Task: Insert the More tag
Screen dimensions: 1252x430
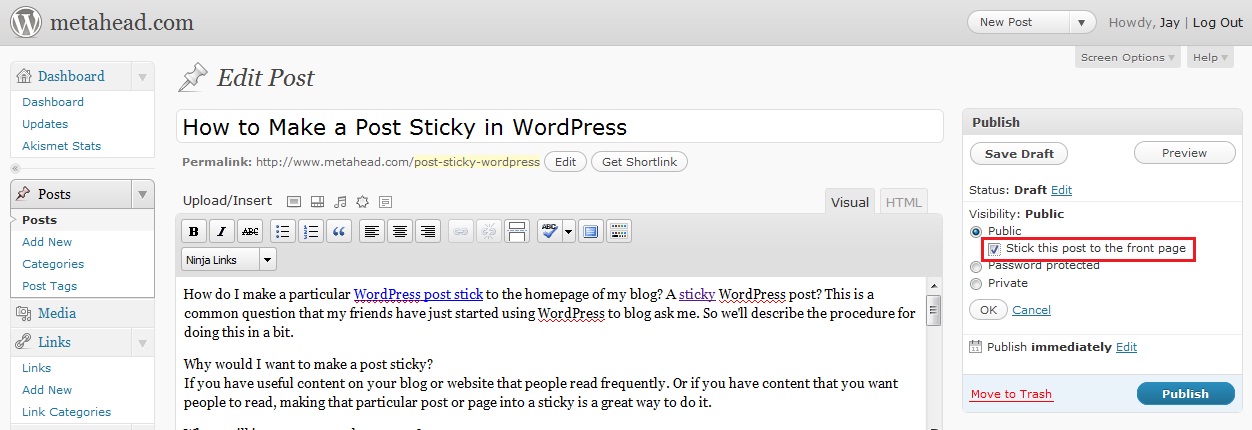Action: point(516,231)
